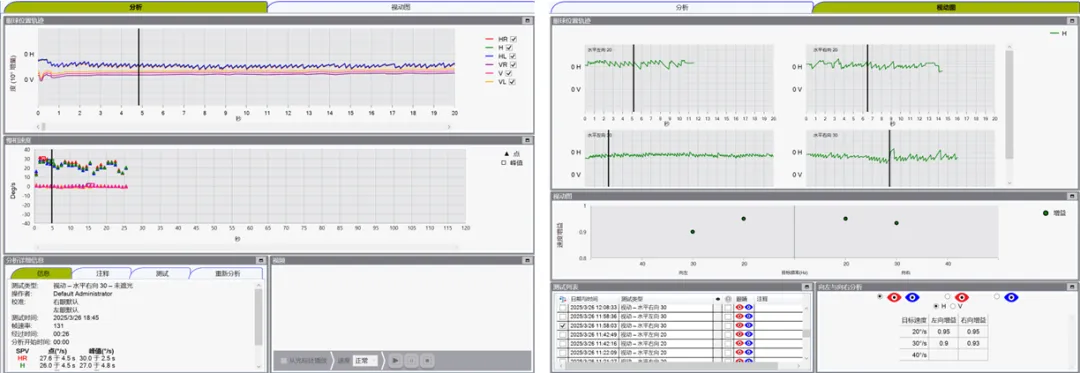Collapse the test list panel

tap(807, 286)
